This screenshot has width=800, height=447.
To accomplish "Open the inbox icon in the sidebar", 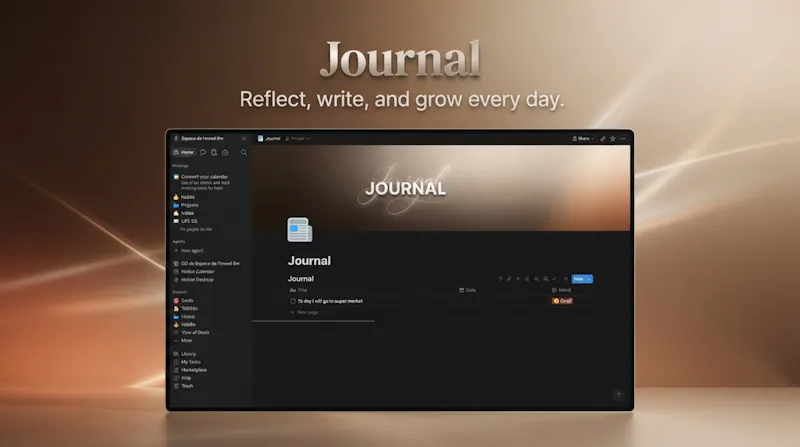I will click(x=225, y=152).
